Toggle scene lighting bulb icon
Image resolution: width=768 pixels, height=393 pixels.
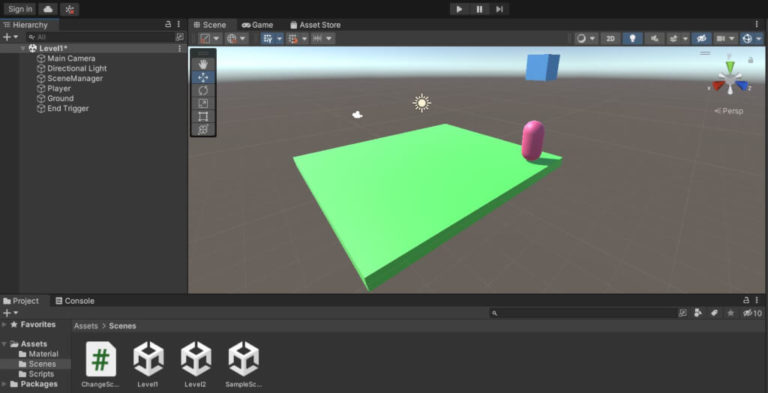(632, 39)
